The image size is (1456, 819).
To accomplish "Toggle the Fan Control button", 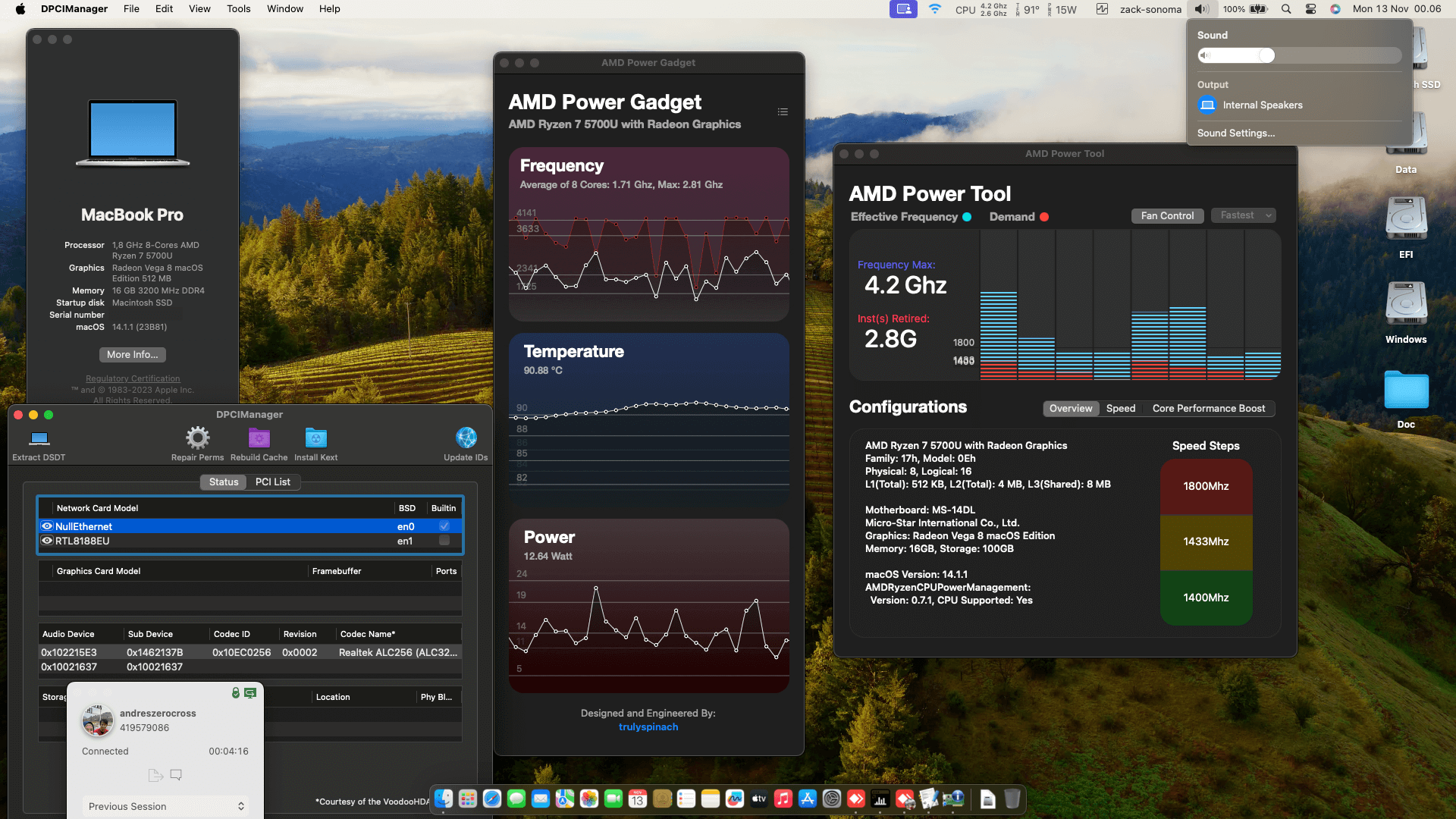I will 1167,215.
